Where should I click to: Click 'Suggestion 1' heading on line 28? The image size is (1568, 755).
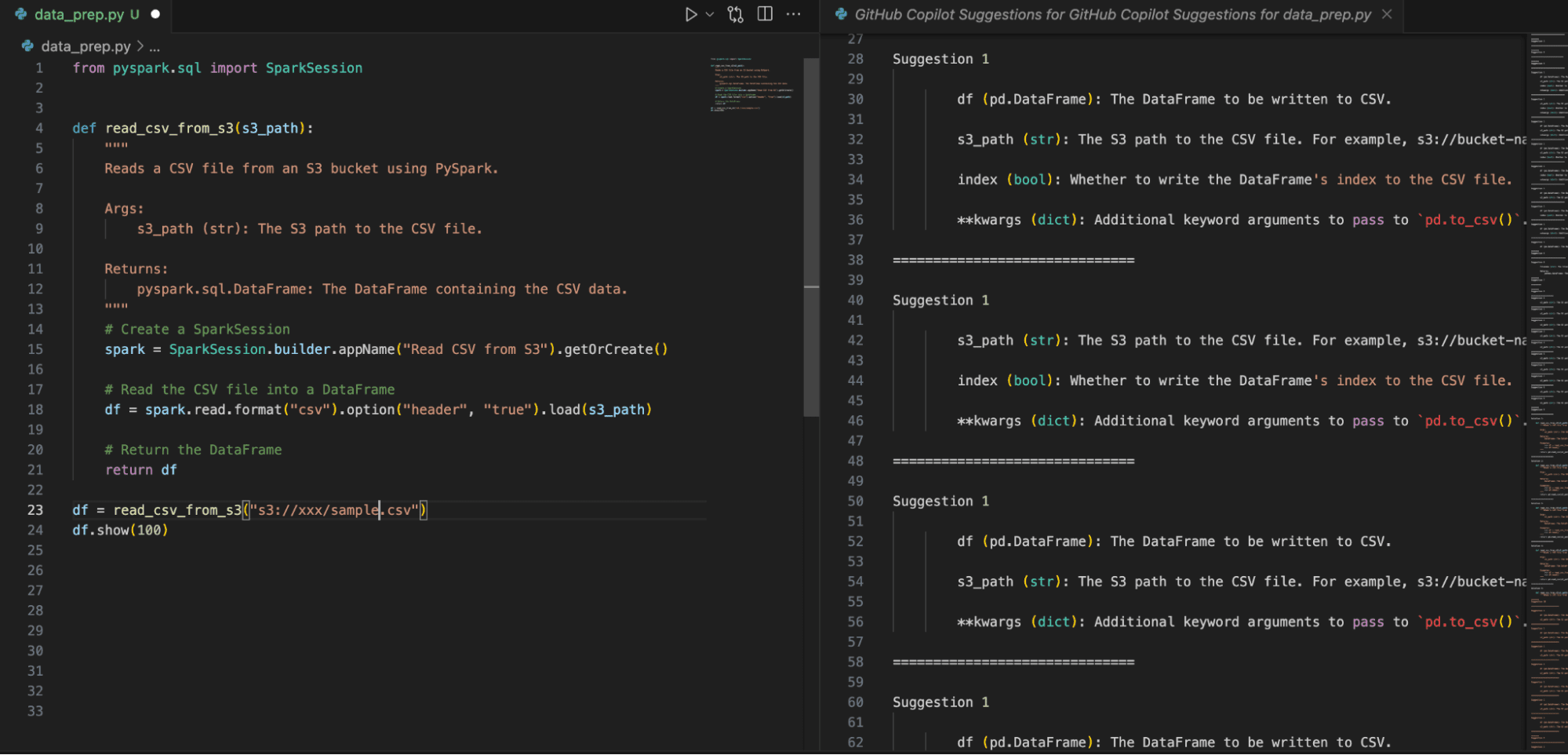click(x=940, y=59)
